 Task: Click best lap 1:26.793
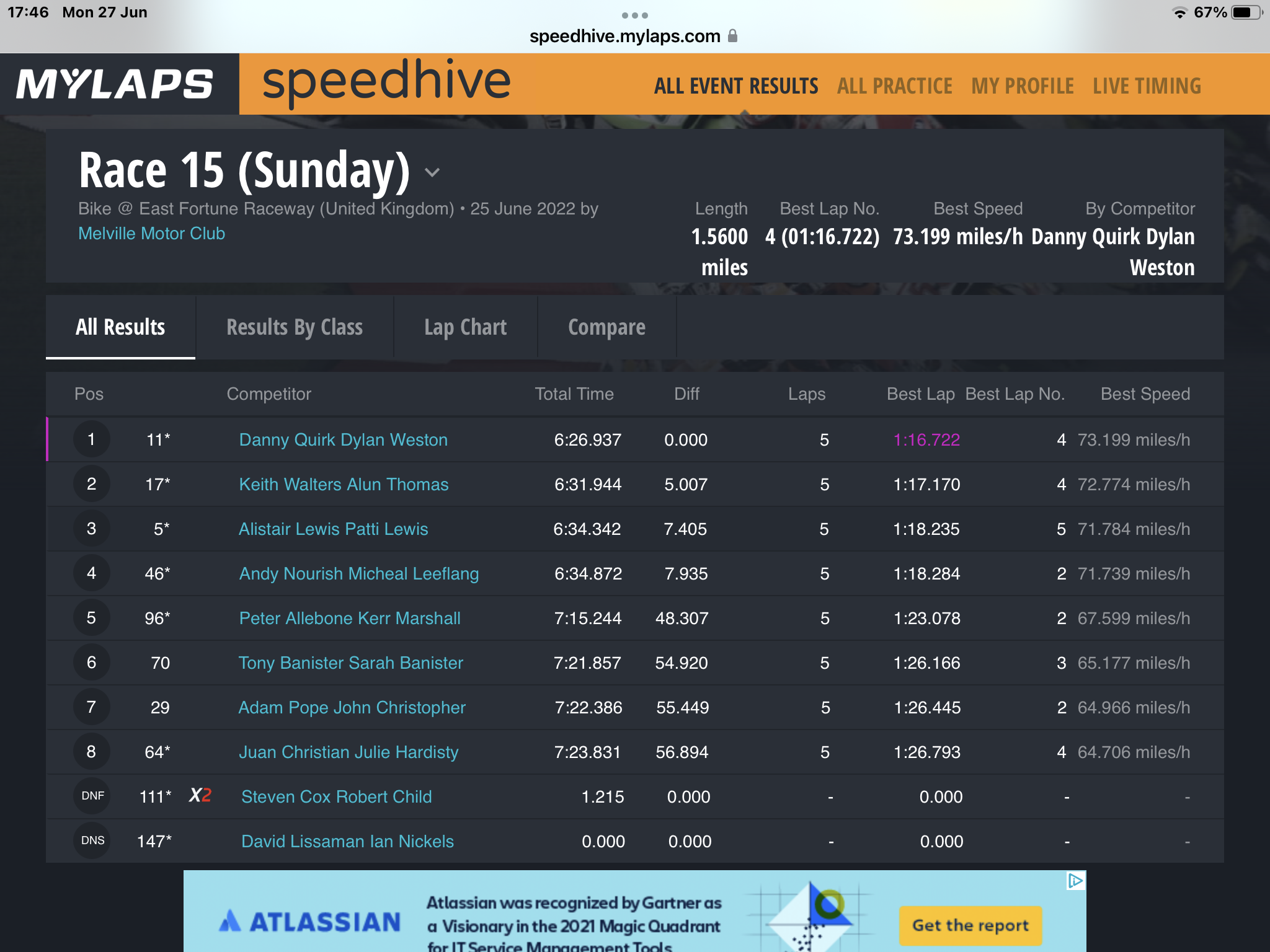(927, 752)
